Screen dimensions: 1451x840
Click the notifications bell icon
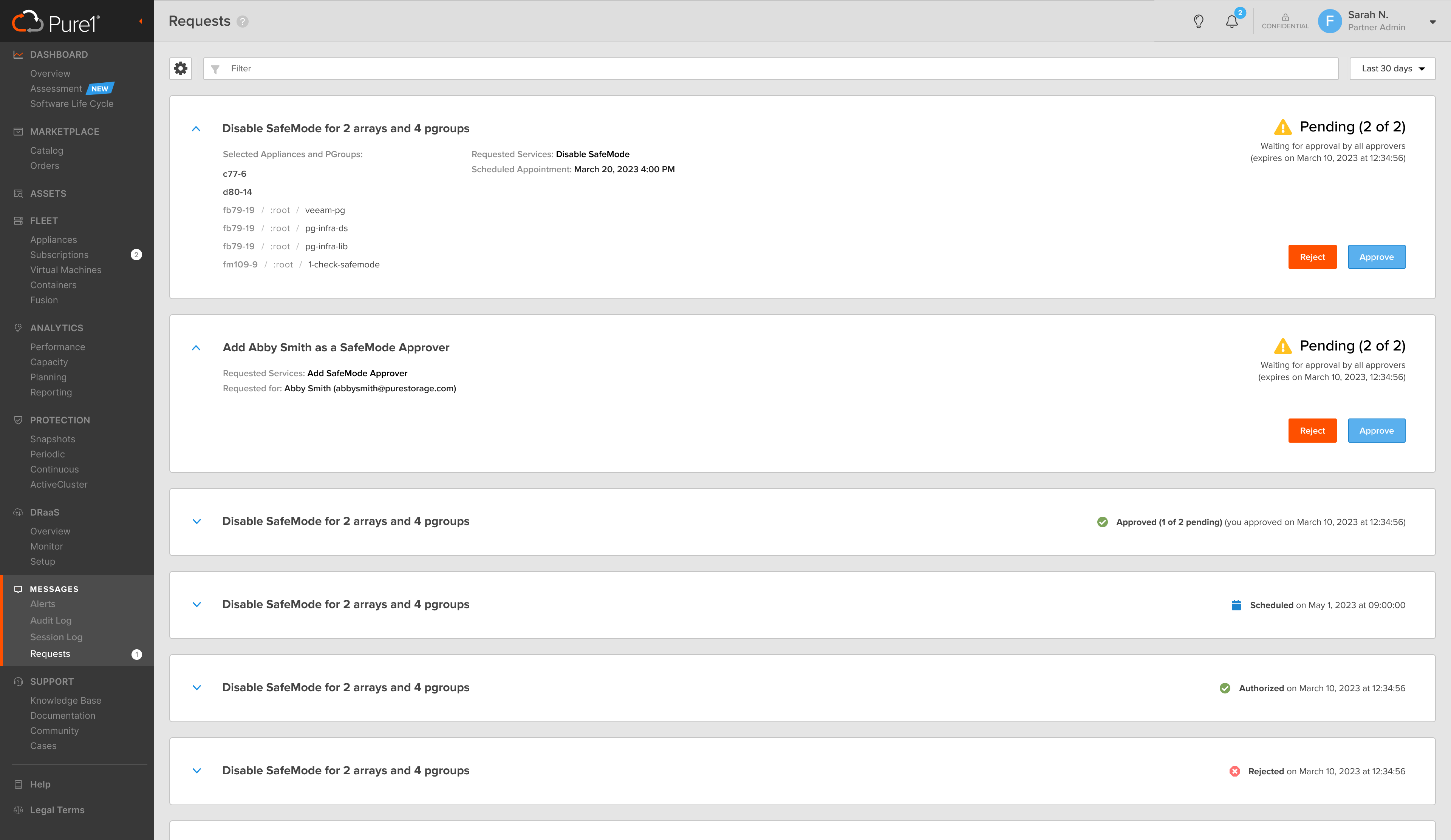click(1231, 22)
